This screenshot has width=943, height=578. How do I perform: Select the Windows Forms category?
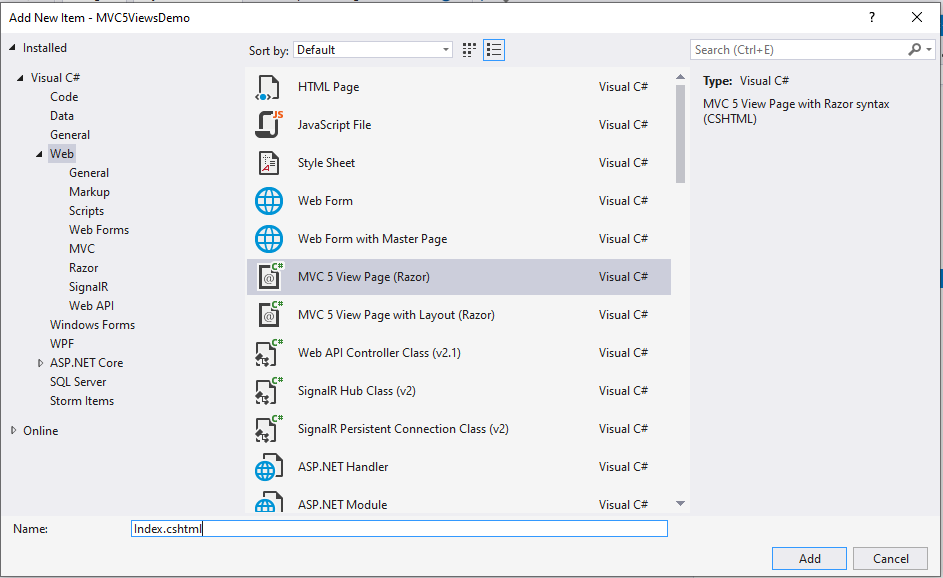(92, 325)
